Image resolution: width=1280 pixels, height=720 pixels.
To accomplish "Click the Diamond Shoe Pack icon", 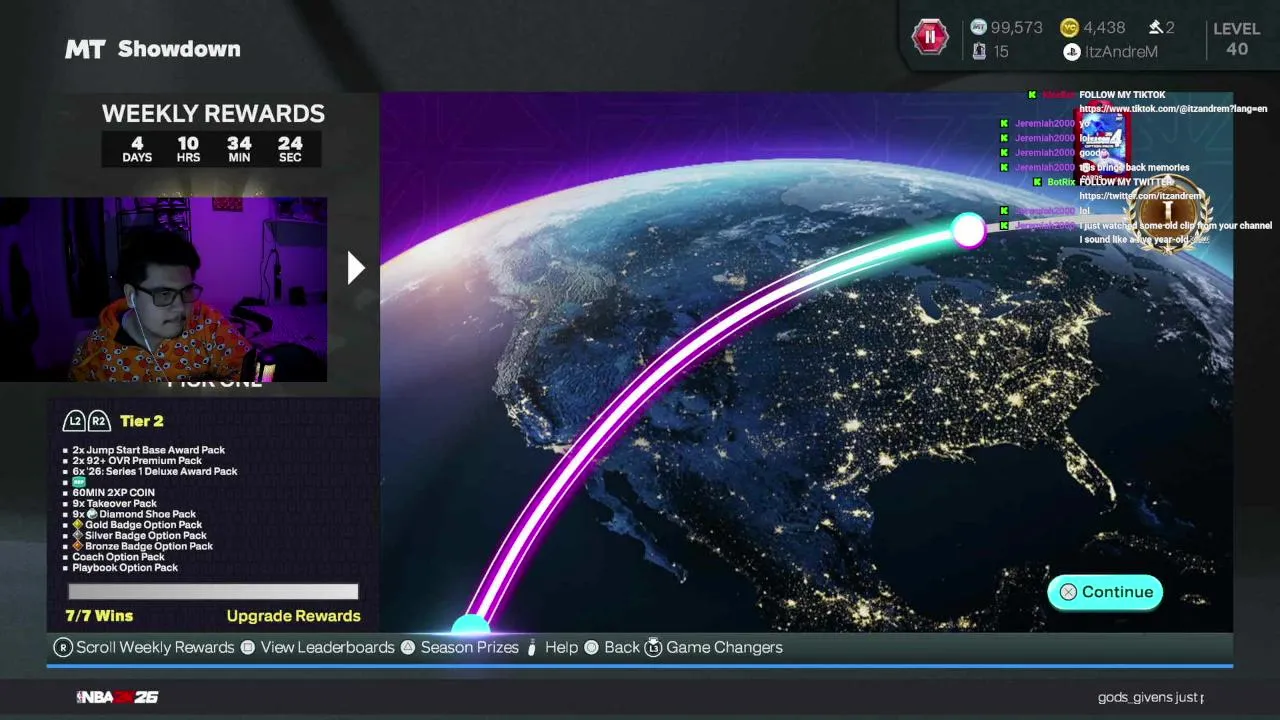I will [x=91, y=514].
